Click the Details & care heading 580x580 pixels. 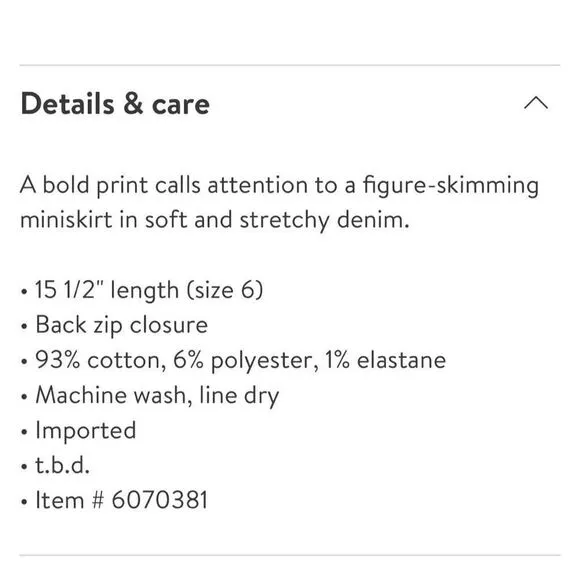115,104
